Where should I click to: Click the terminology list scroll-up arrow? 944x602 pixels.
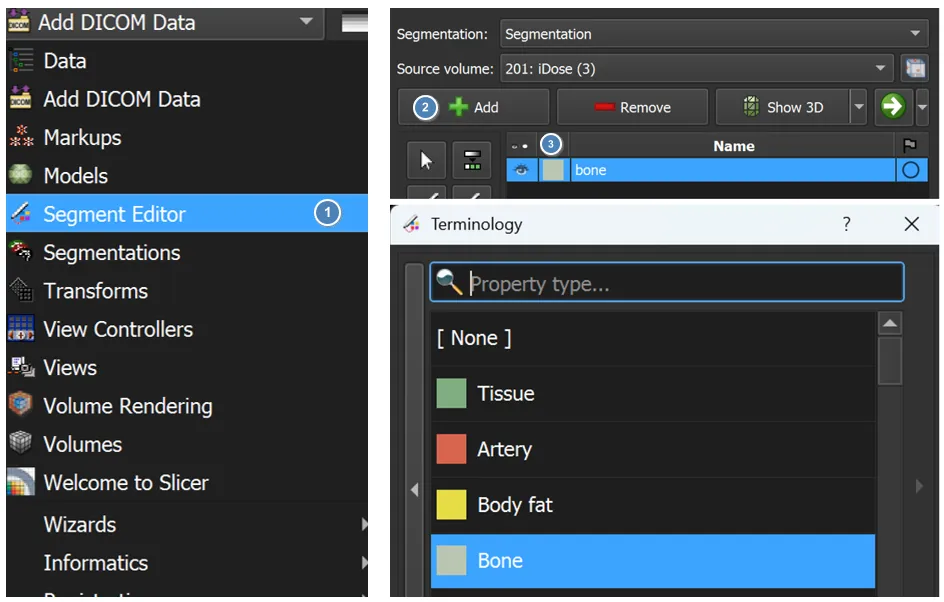pos(890,324)
